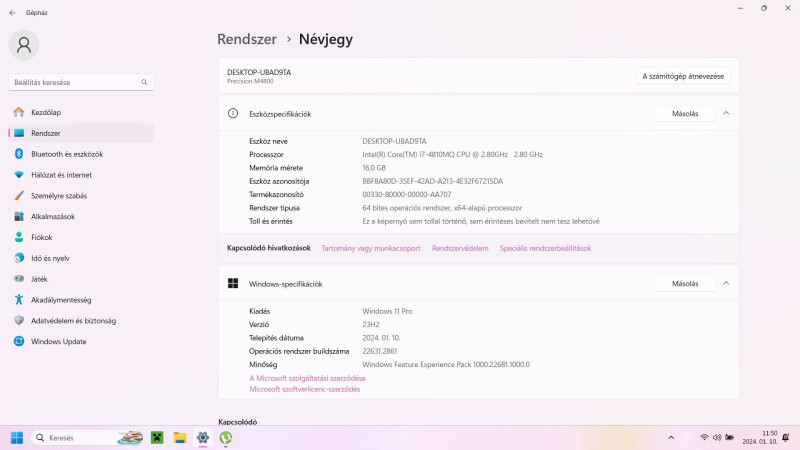This screenshot has height=450, width=800.
Task: Collapse the Windows-specifikációk section chevron
Action: (x=726, y=283)
